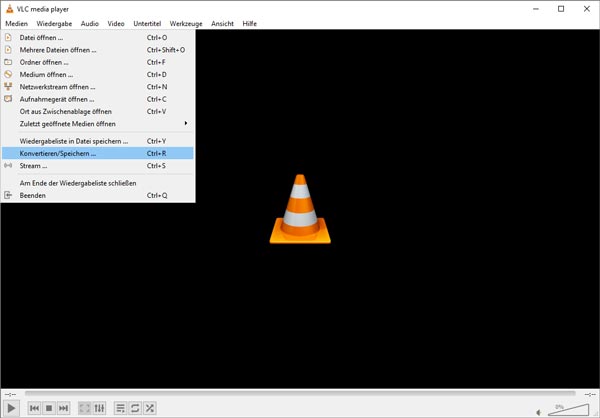The width and height of the screenshot is (600, 418).
Task: Toggle fullscreen video mode icon
Action: pos(85,408)
